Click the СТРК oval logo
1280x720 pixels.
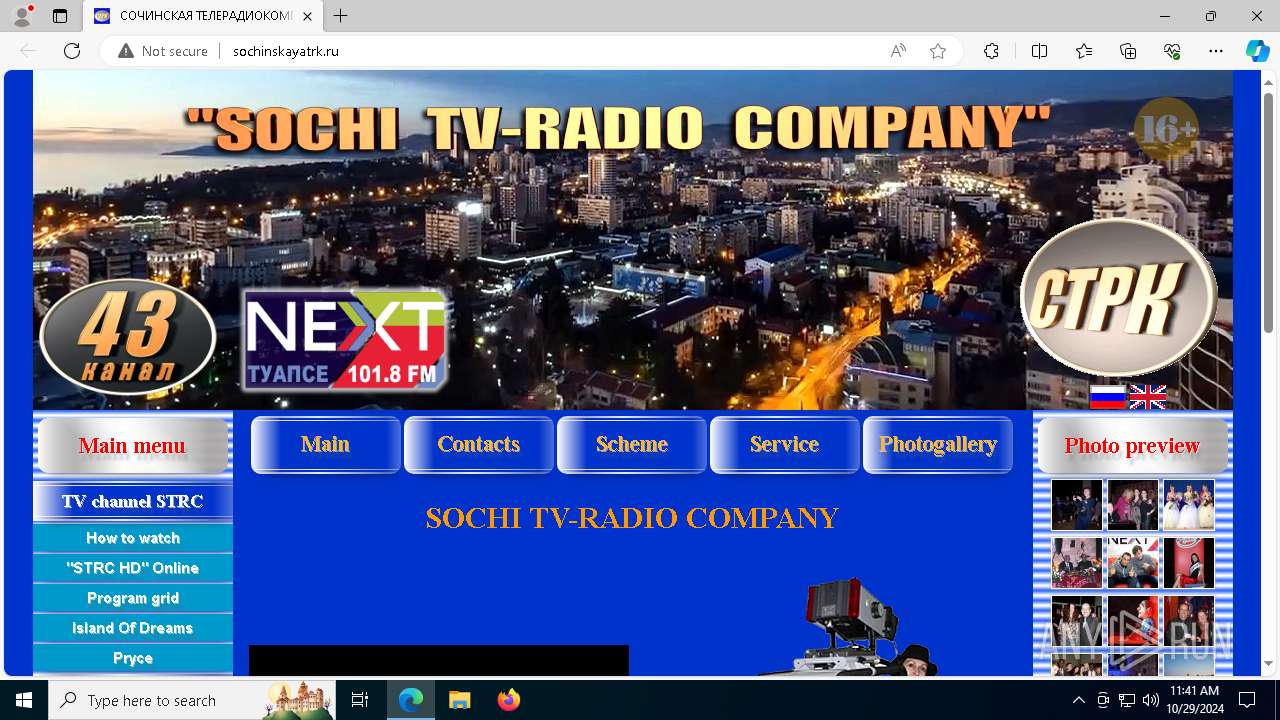1118,297
